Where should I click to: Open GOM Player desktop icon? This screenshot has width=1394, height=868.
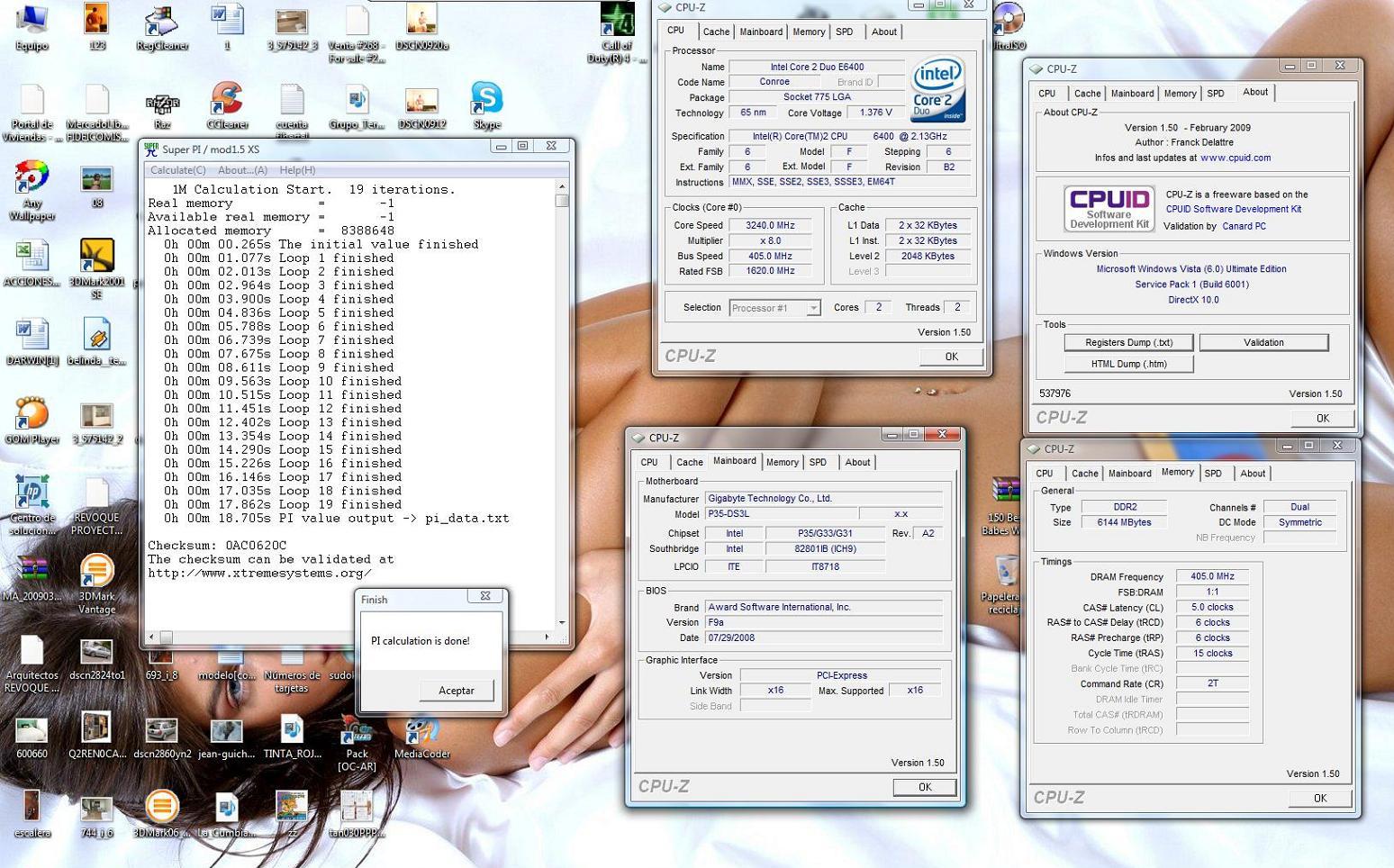pyautogui.click(x=32, y=420)
